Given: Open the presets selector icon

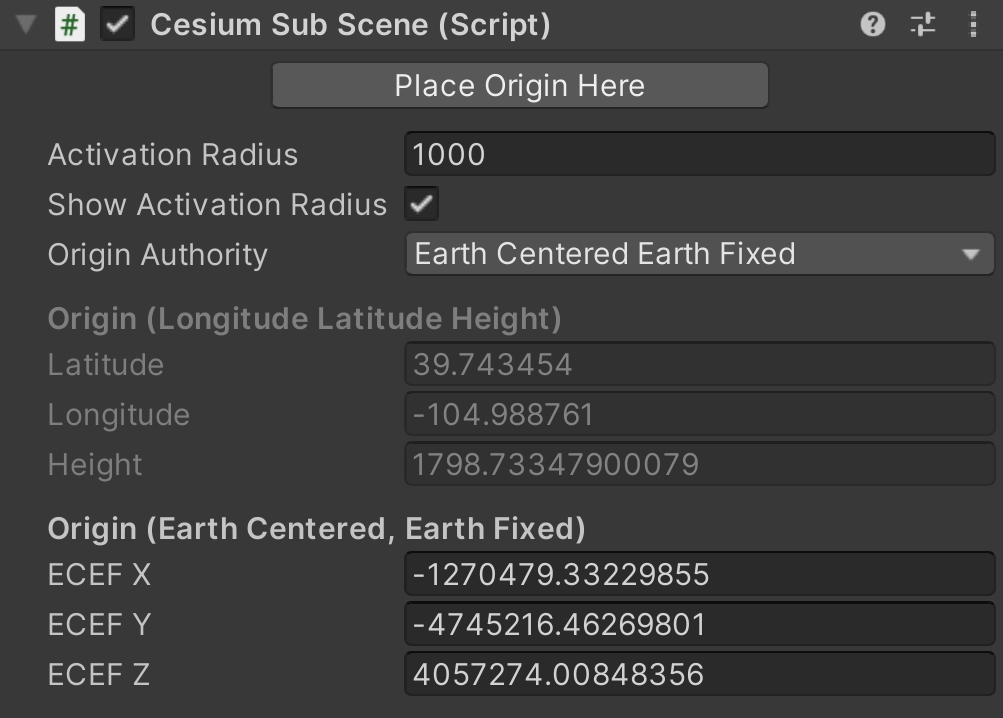Looking at the screenshot, I should 923,25.
